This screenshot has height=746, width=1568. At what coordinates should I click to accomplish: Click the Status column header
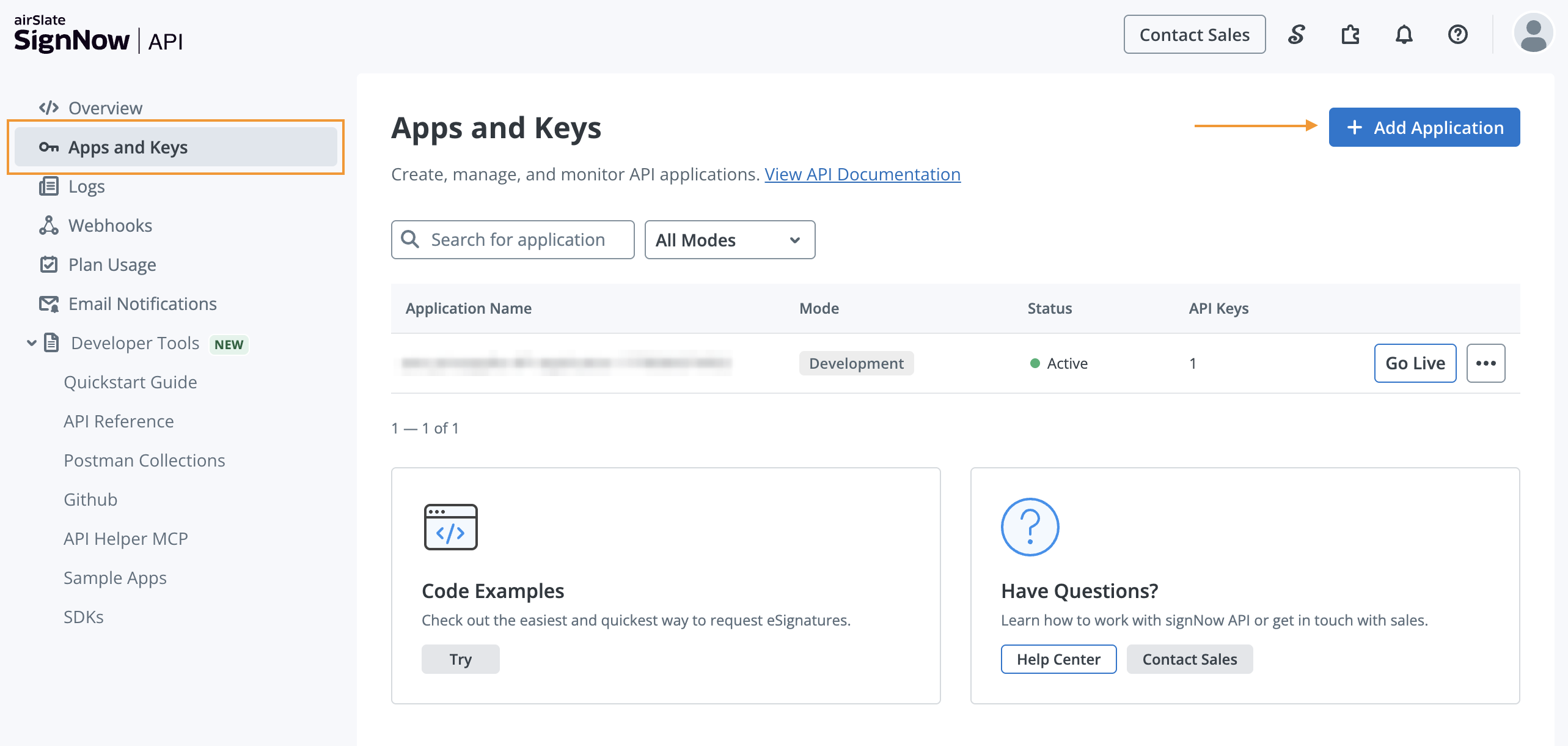coord(1049,308)
